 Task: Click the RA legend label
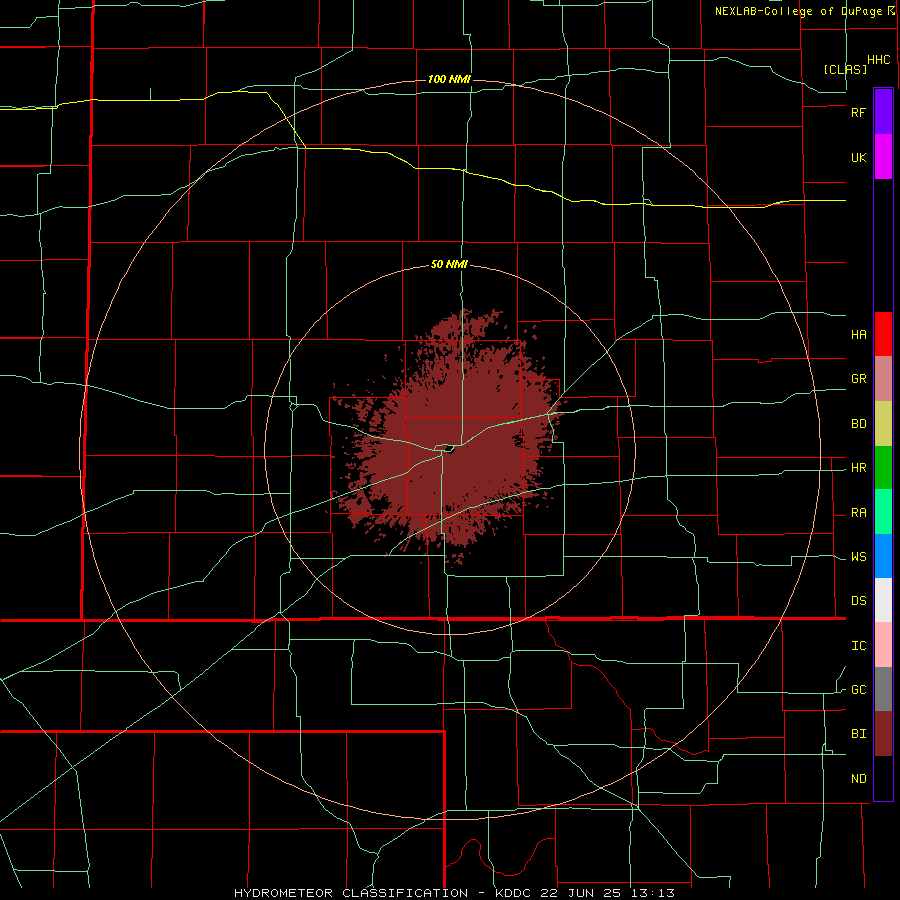tap(859, 513)
